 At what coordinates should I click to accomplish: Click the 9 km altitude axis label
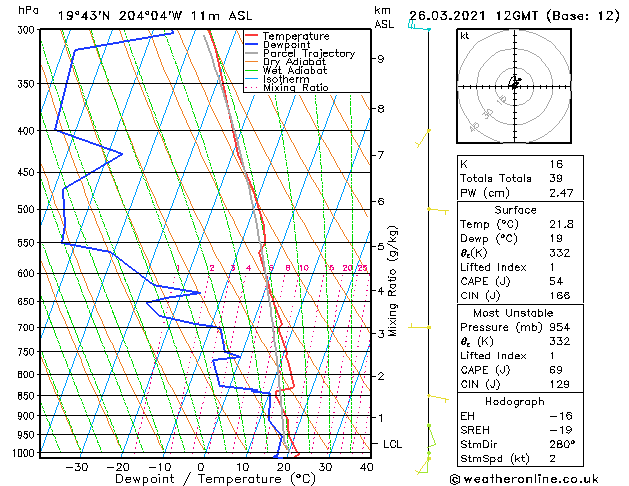(381, 59)
